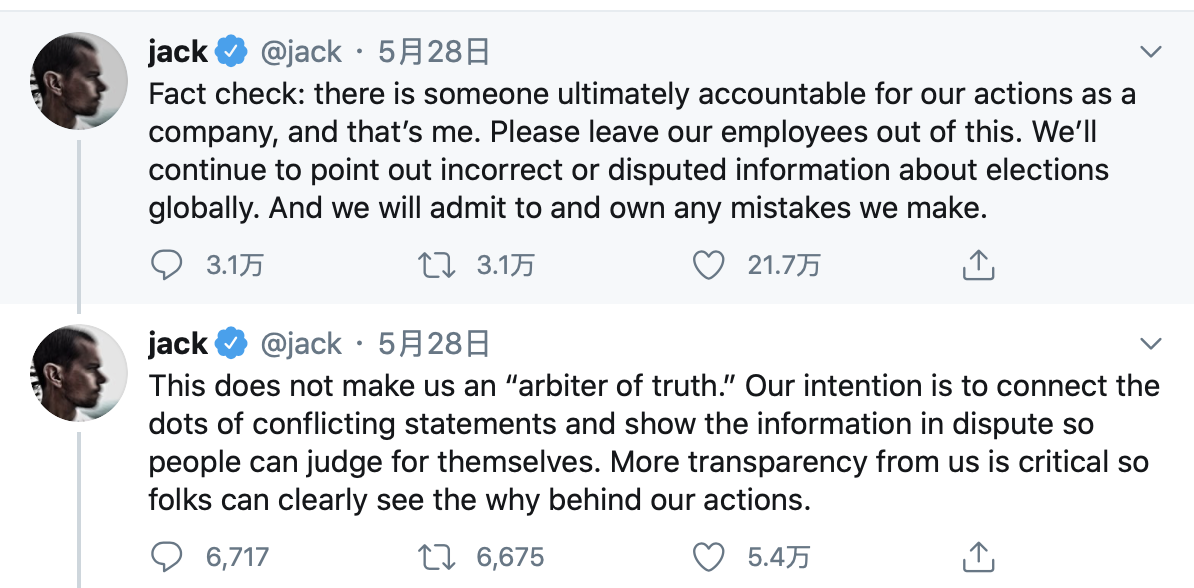Click the @jack handle on the second tweet
This screenshot has height=588, width=1194.
pyautogui.click(x=304, y=343)
